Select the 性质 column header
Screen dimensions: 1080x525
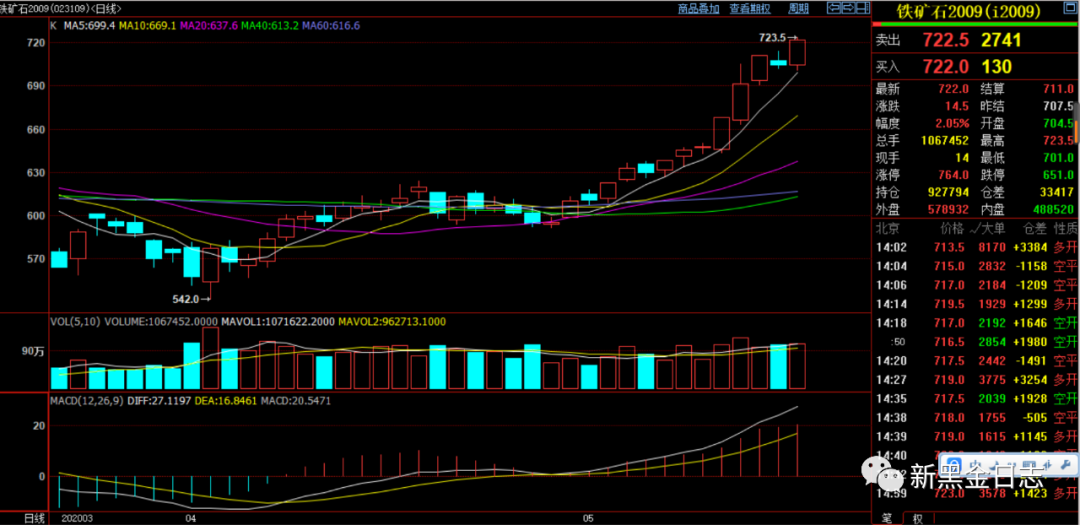tap(1066, 228)
